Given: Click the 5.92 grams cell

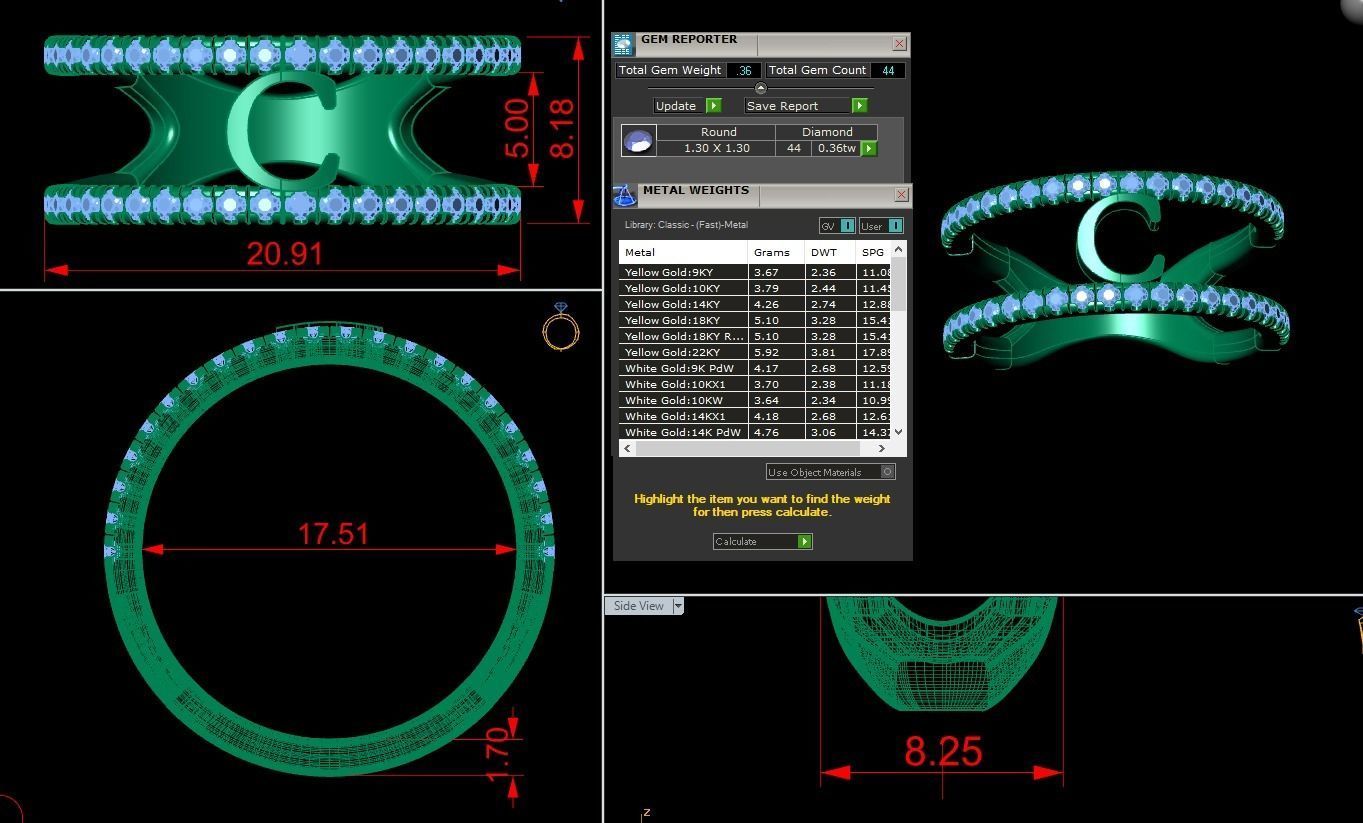Looking at the screenshot, I should (776, 352).
